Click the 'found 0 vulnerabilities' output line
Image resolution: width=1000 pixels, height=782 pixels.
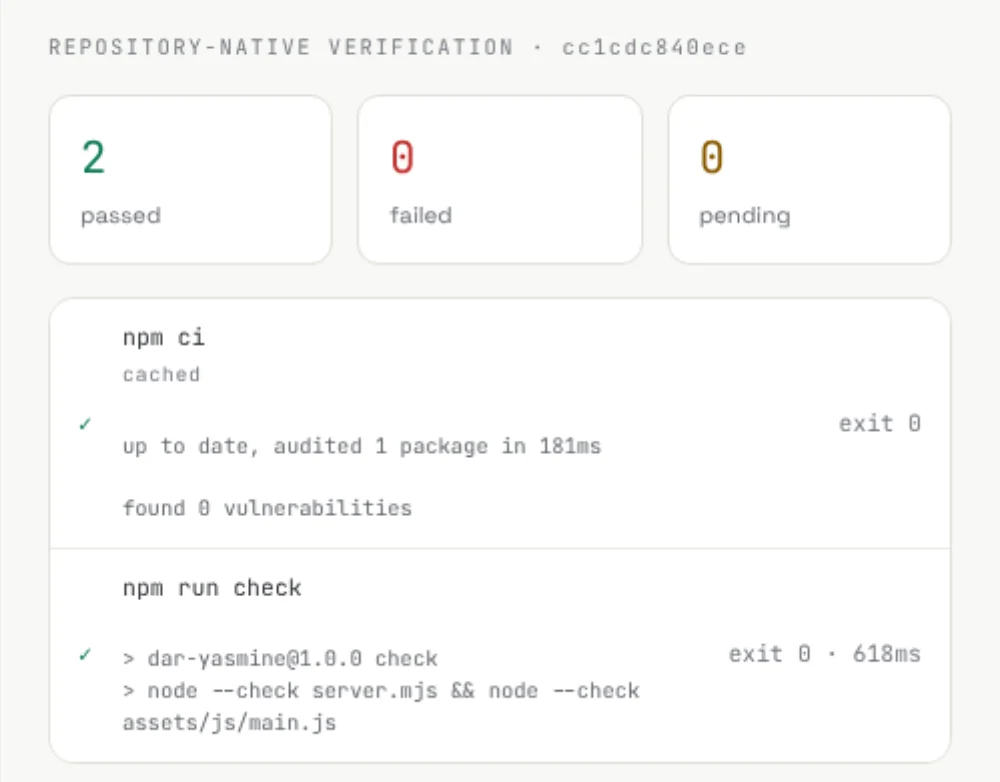pyautogui.click(x=267, y=508)
